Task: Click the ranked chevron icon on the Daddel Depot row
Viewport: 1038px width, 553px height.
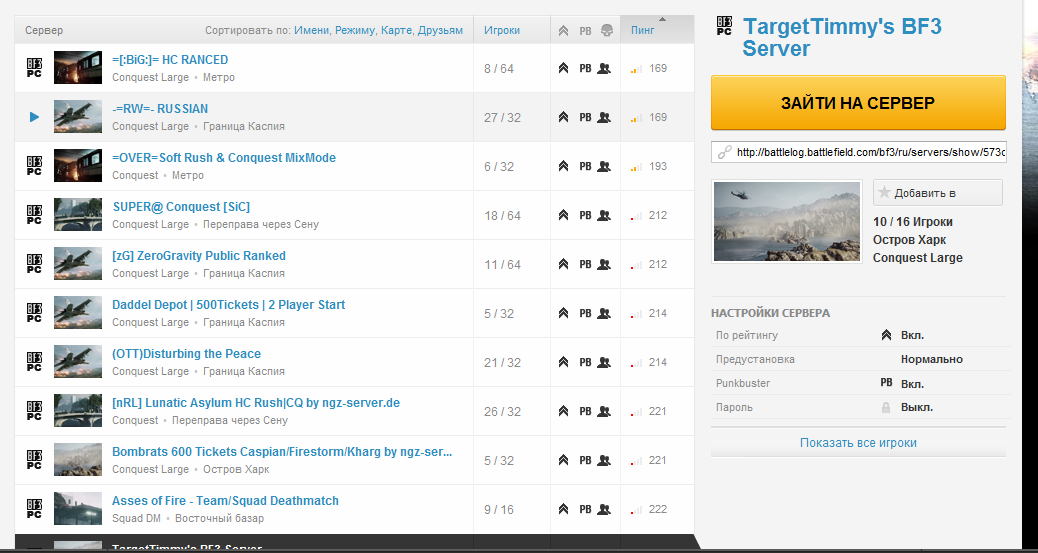Action: (563, 313)
